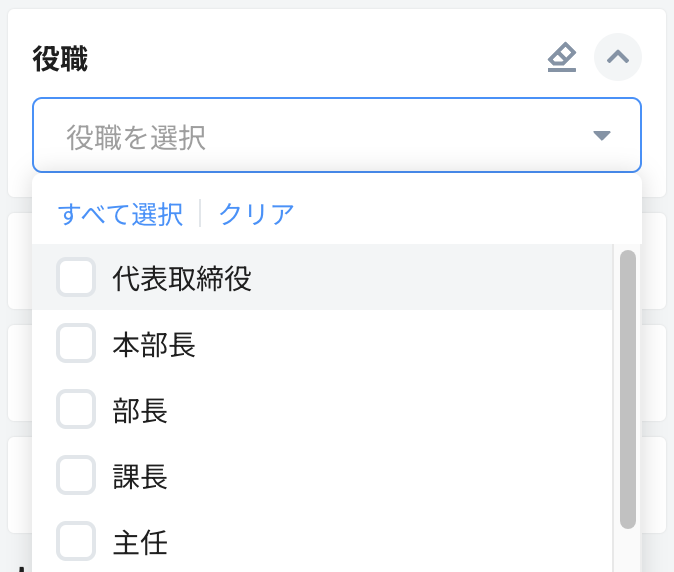This screenshot has width=674, height=572.
Task: Choose the 主任 option text
Action: coord(140,542)
